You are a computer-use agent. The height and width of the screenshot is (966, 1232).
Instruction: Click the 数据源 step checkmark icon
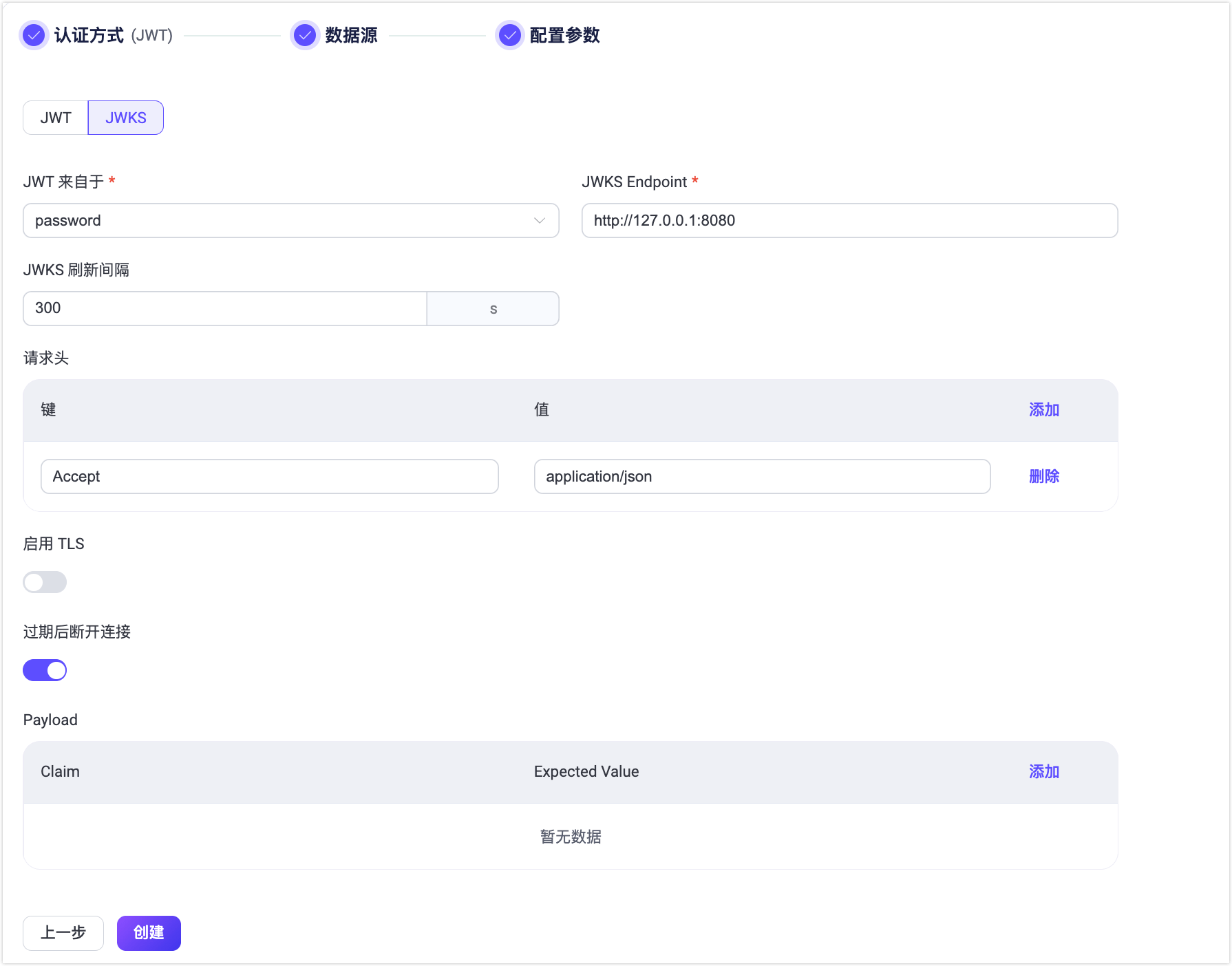pyautogui.click(x=304, y=35)
